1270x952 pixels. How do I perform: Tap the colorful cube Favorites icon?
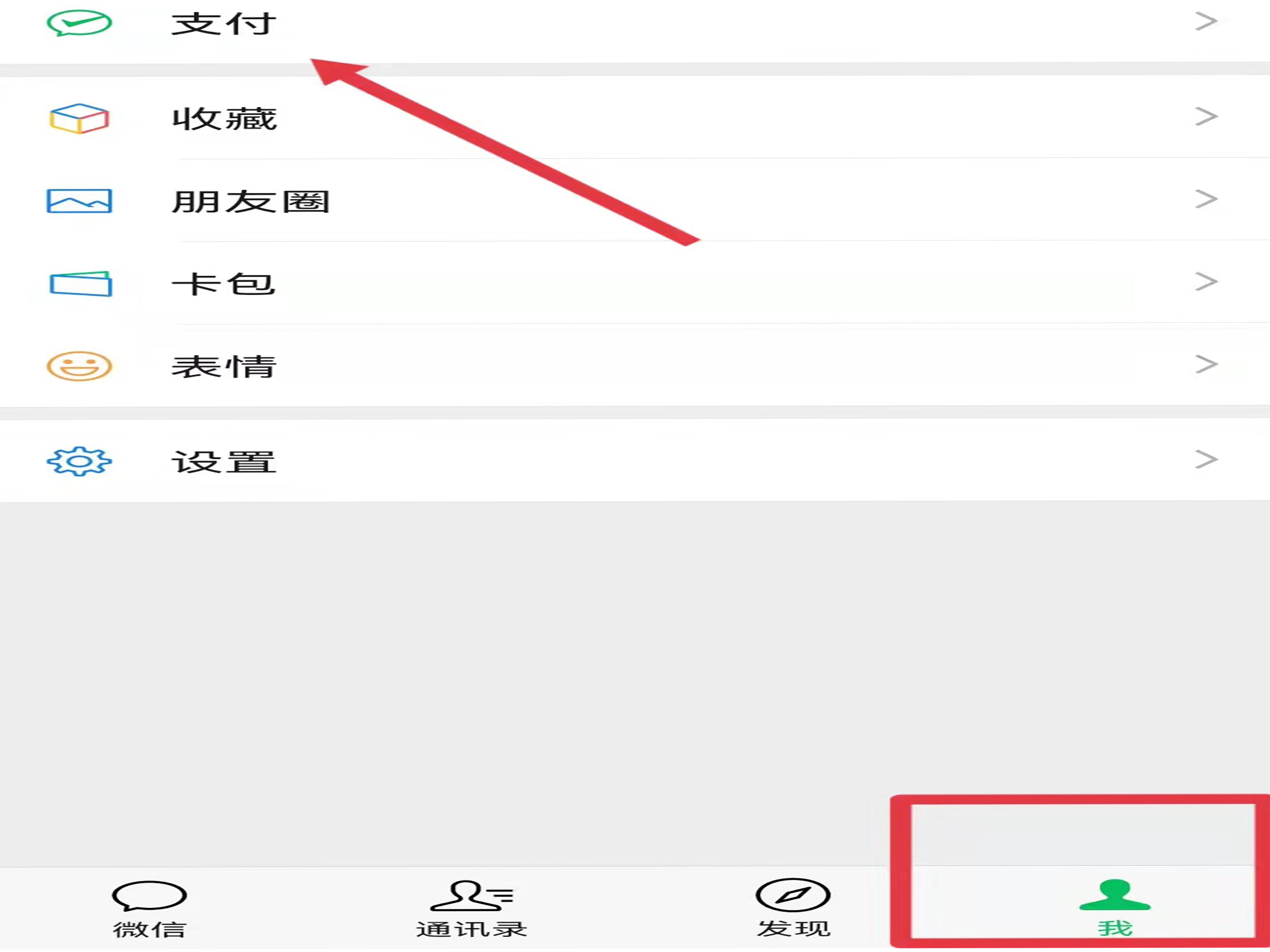(x=79, y=118)
